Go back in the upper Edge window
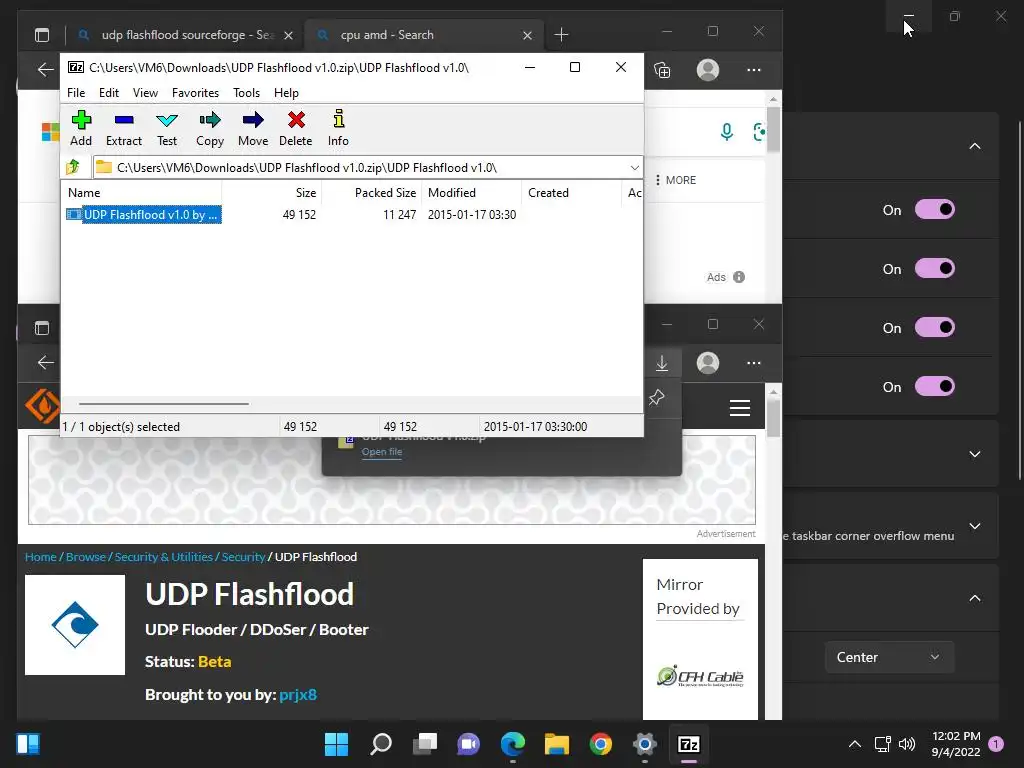 pyautogui.click(x=45, y=70)
